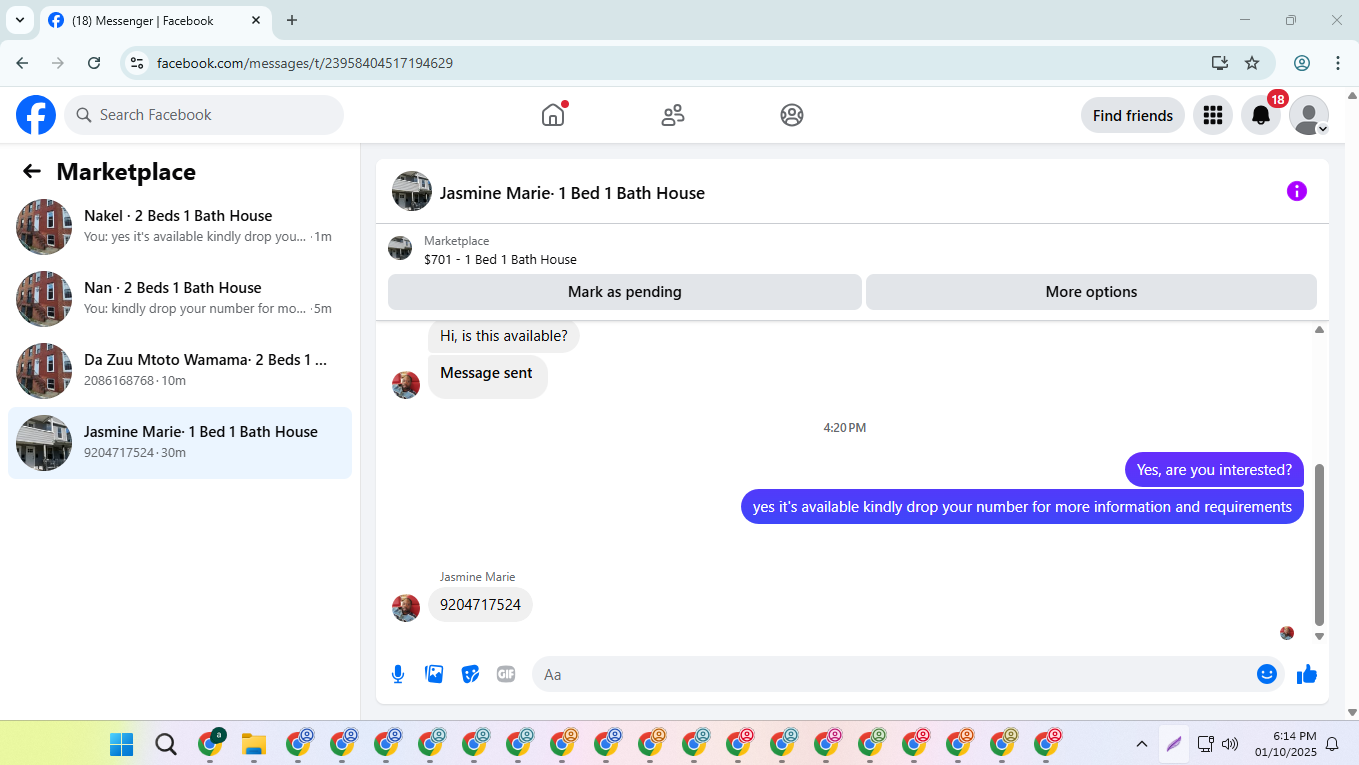The width and height of the screenshot is (1359, 765).
Task: Open Chrome's three-dot menu
Action: click(1338, 63)
